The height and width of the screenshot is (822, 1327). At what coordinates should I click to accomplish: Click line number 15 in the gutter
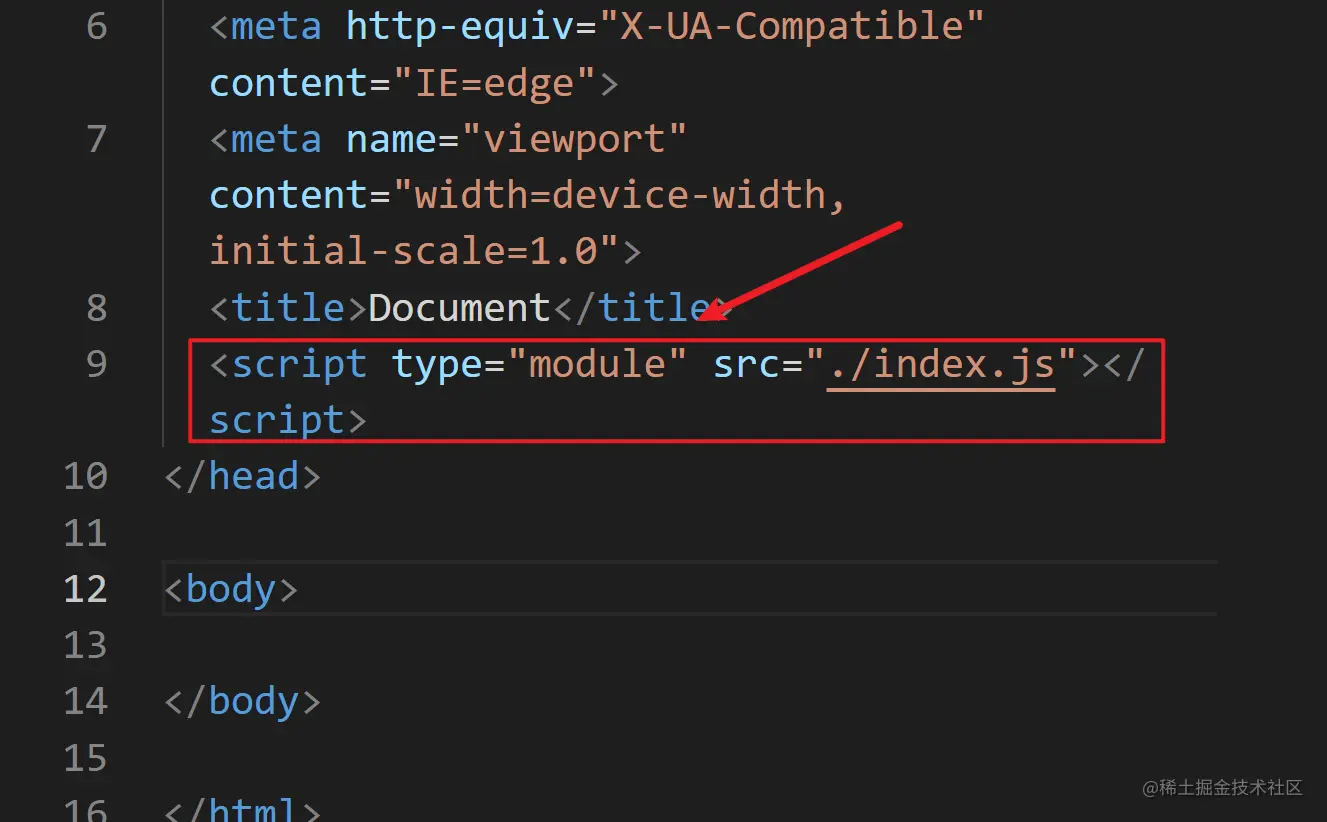point(85,757)
